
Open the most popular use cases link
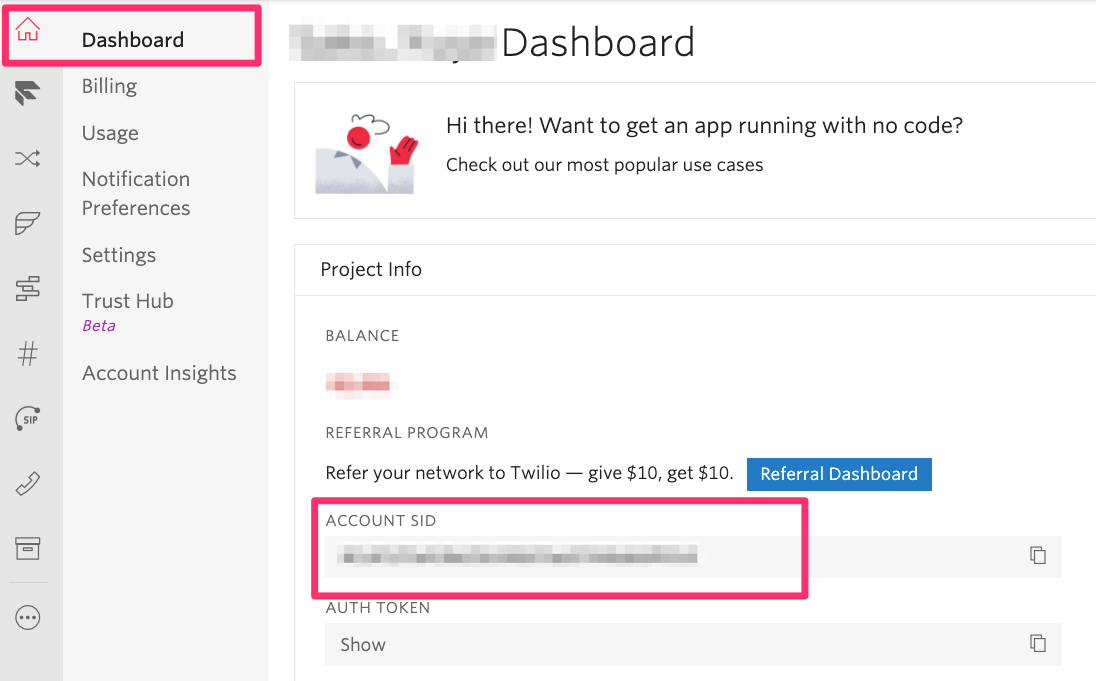click(604, 165)
